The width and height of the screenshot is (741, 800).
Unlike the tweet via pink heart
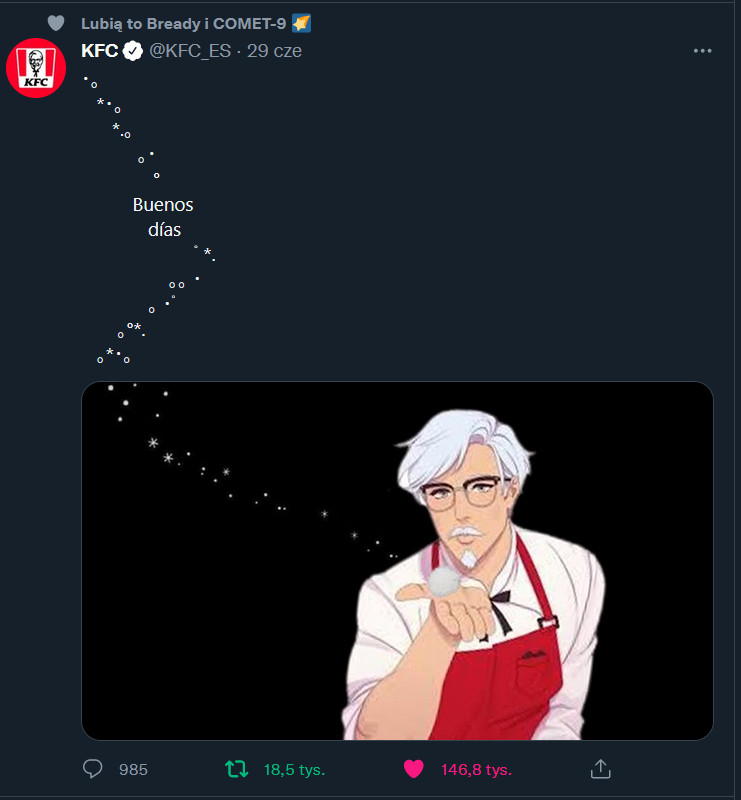coord(413,769)
